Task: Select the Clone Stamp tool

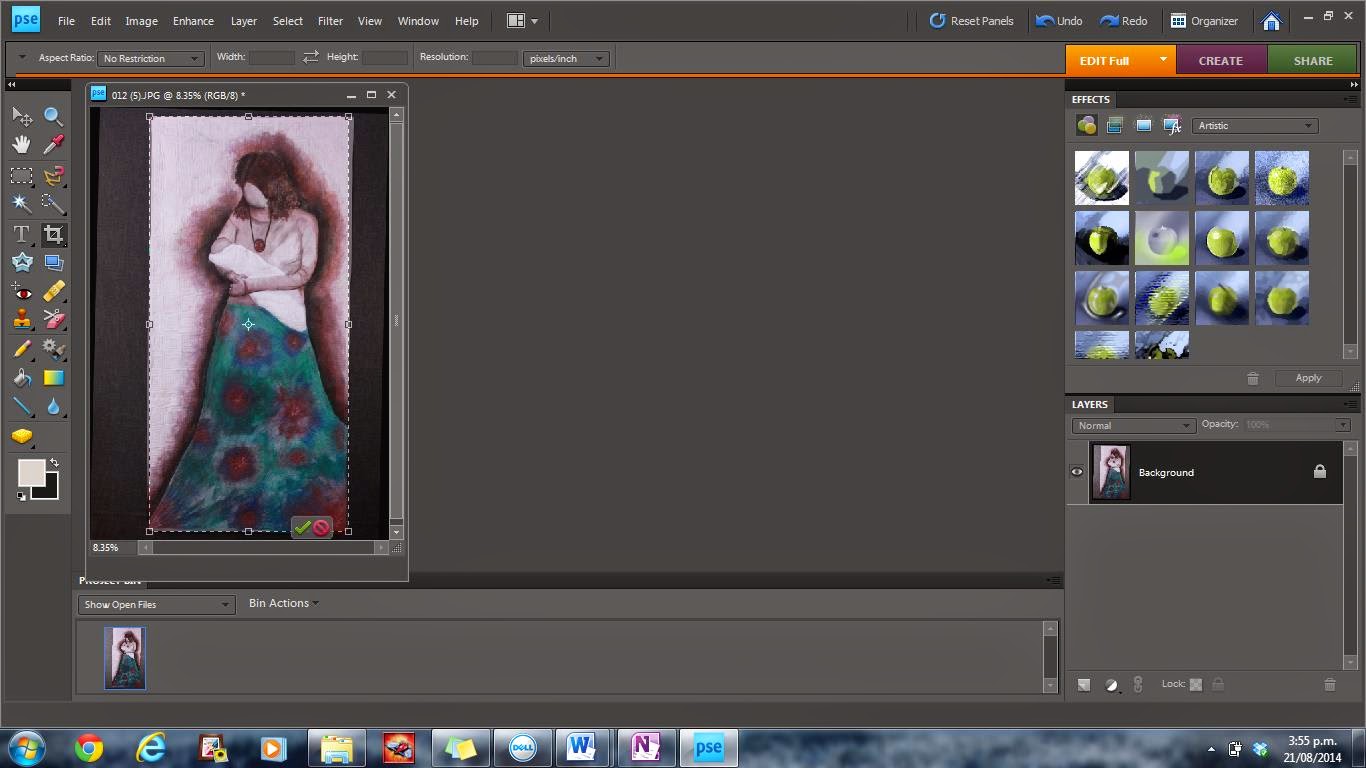Action: pyautogui.click(x=22, y=320)
